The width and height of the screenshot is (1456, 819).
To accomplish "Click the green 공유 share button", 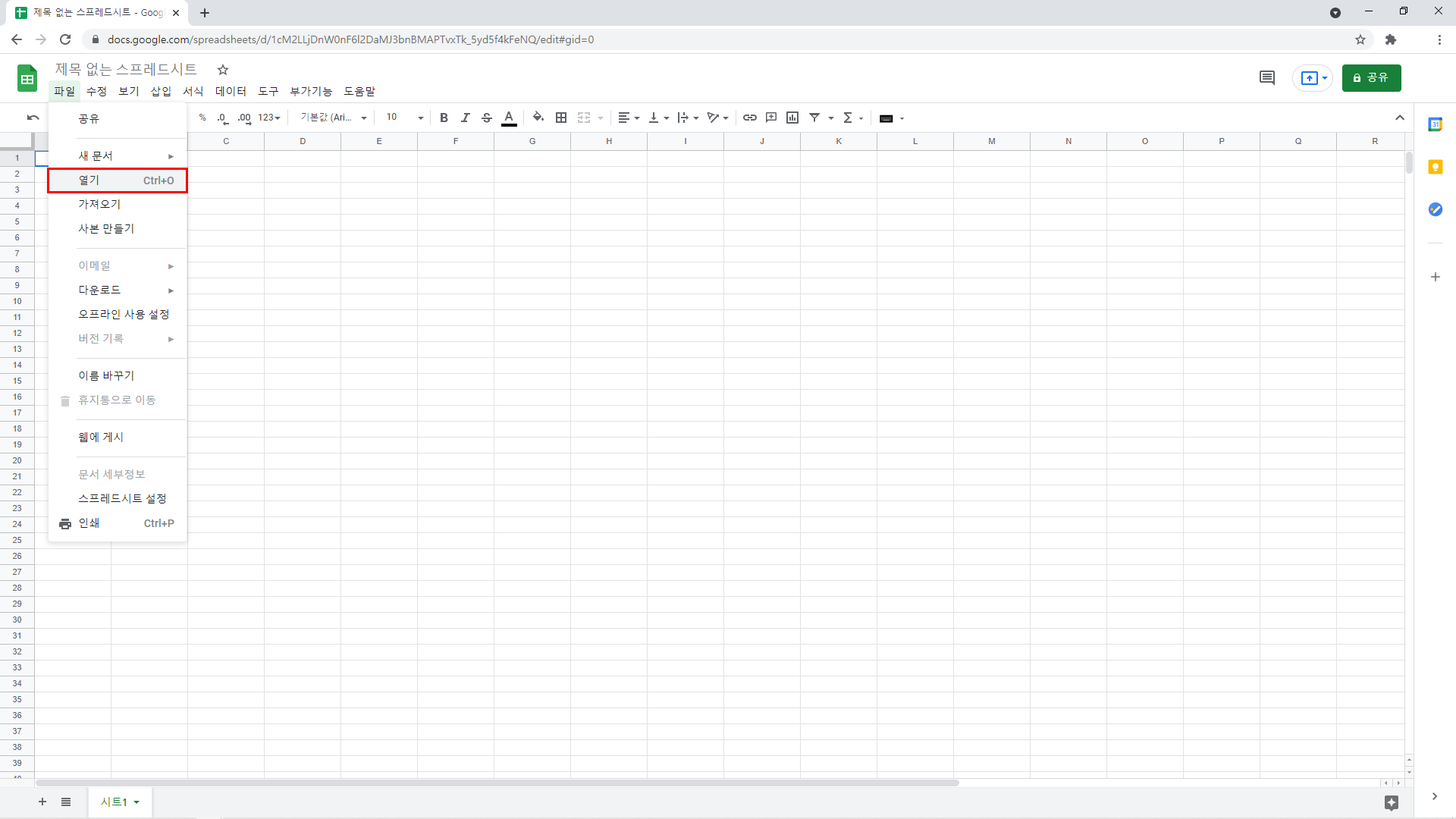I will coord(1371,77).
